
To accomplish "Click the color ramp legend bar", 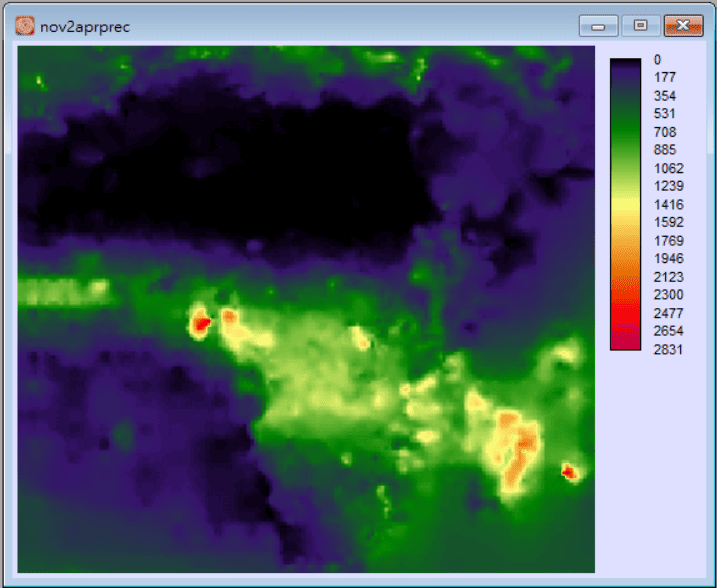I will (625, 204).
